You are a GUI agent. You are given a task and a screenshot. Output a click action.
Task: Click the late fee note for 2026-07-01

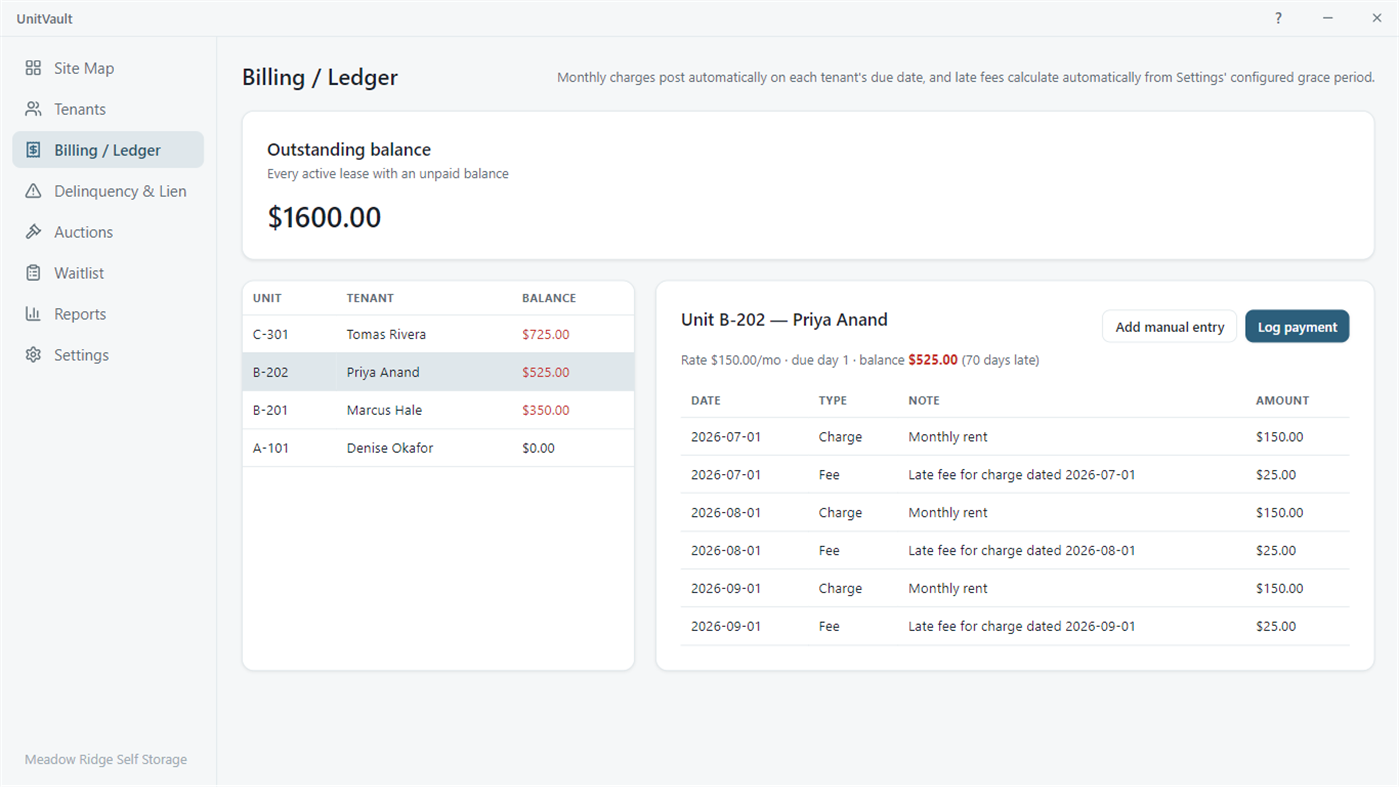click(1022, 475)
